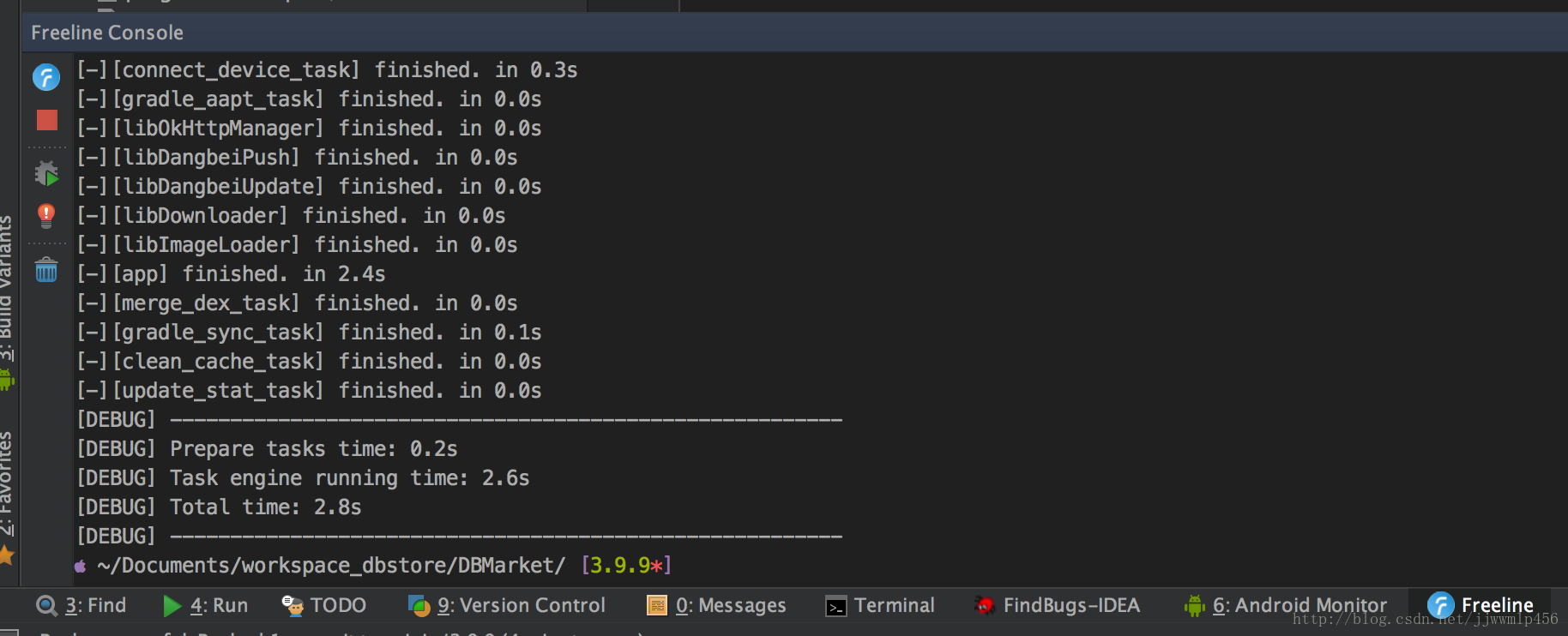The height and width of the screenshot is (636, 1568).
Task: Open the TODO tool window
Action: pos(324,605)
